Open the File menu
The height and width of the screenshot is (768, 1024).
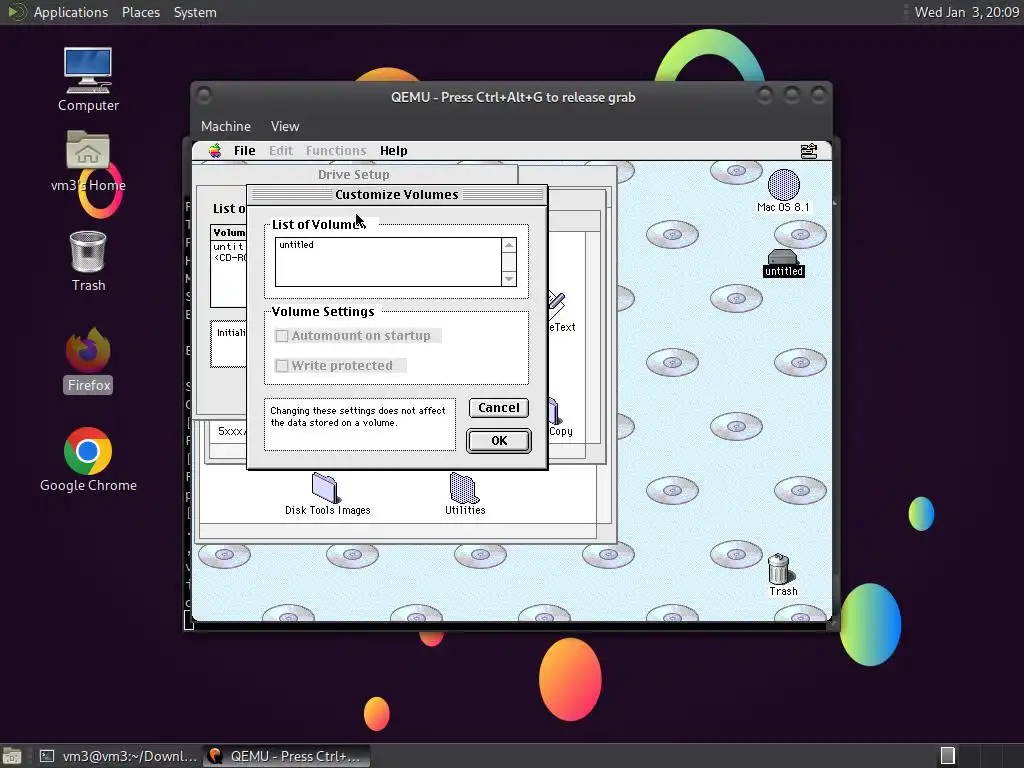[x=244, y=151]
